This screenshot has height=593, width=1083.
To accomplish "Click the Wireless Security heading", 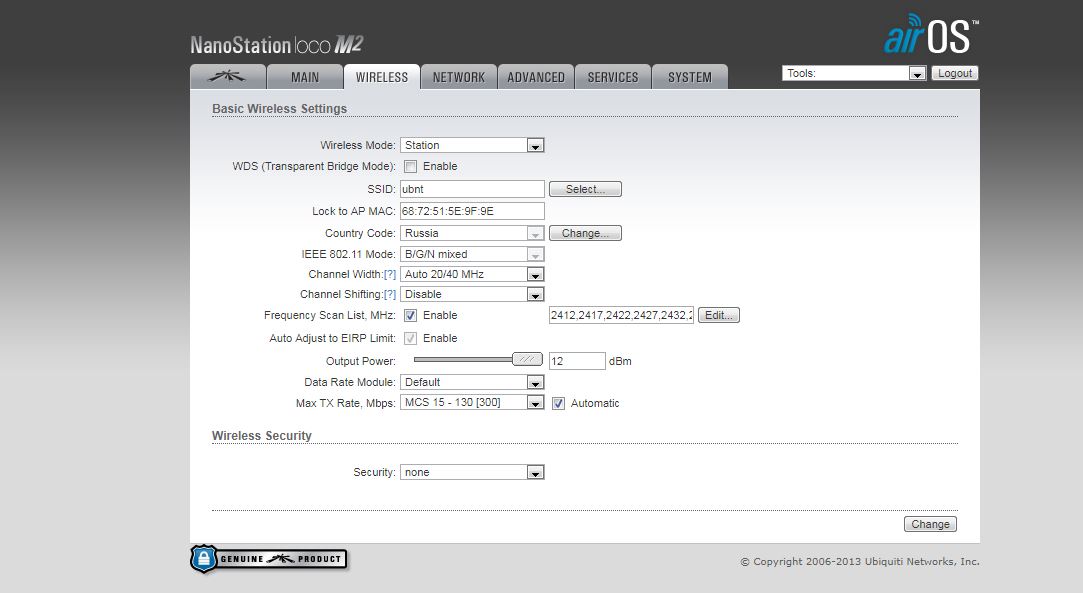I will pos(262,436).
